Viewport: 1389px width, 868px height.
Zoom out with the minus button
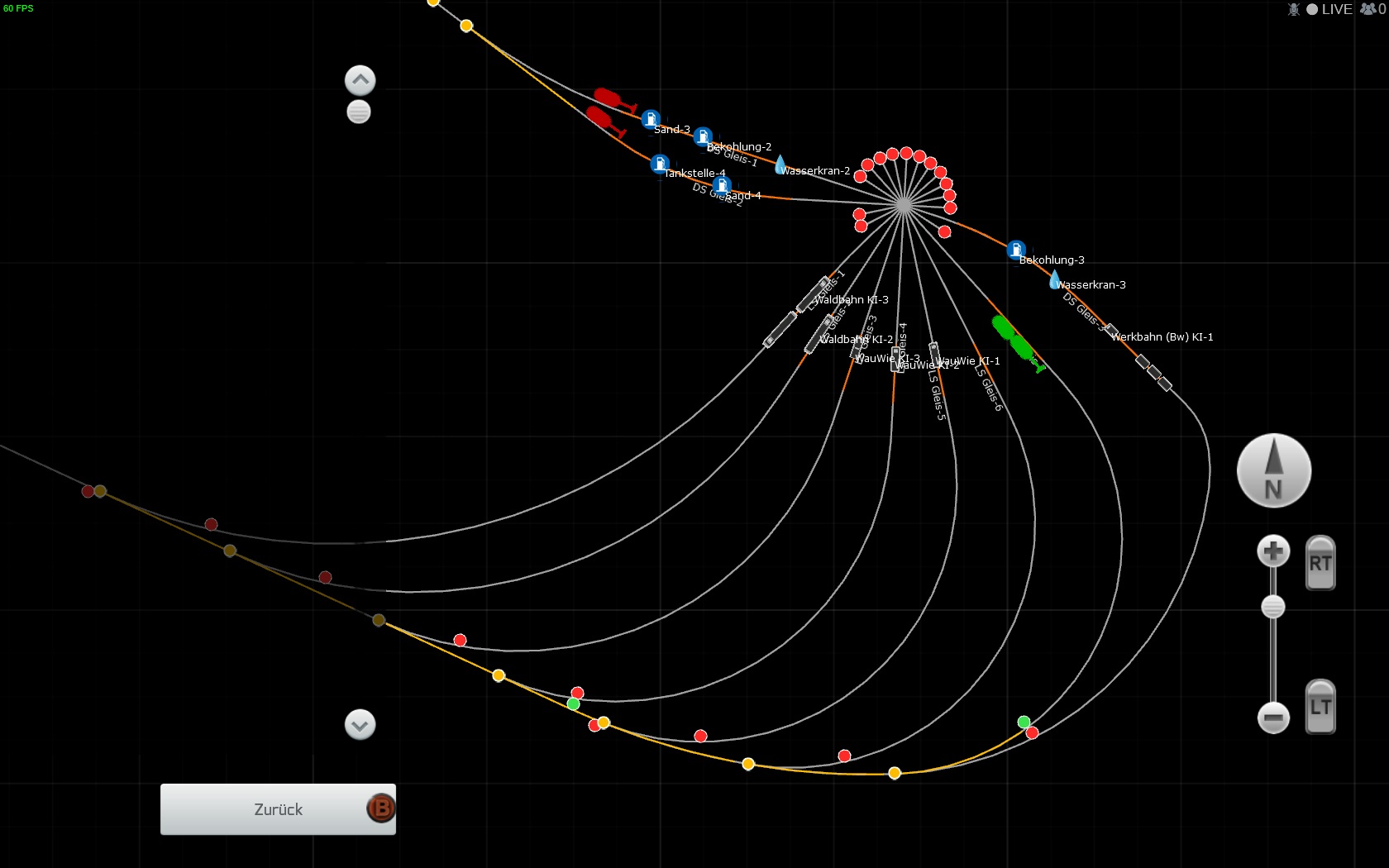[1273, 717]
